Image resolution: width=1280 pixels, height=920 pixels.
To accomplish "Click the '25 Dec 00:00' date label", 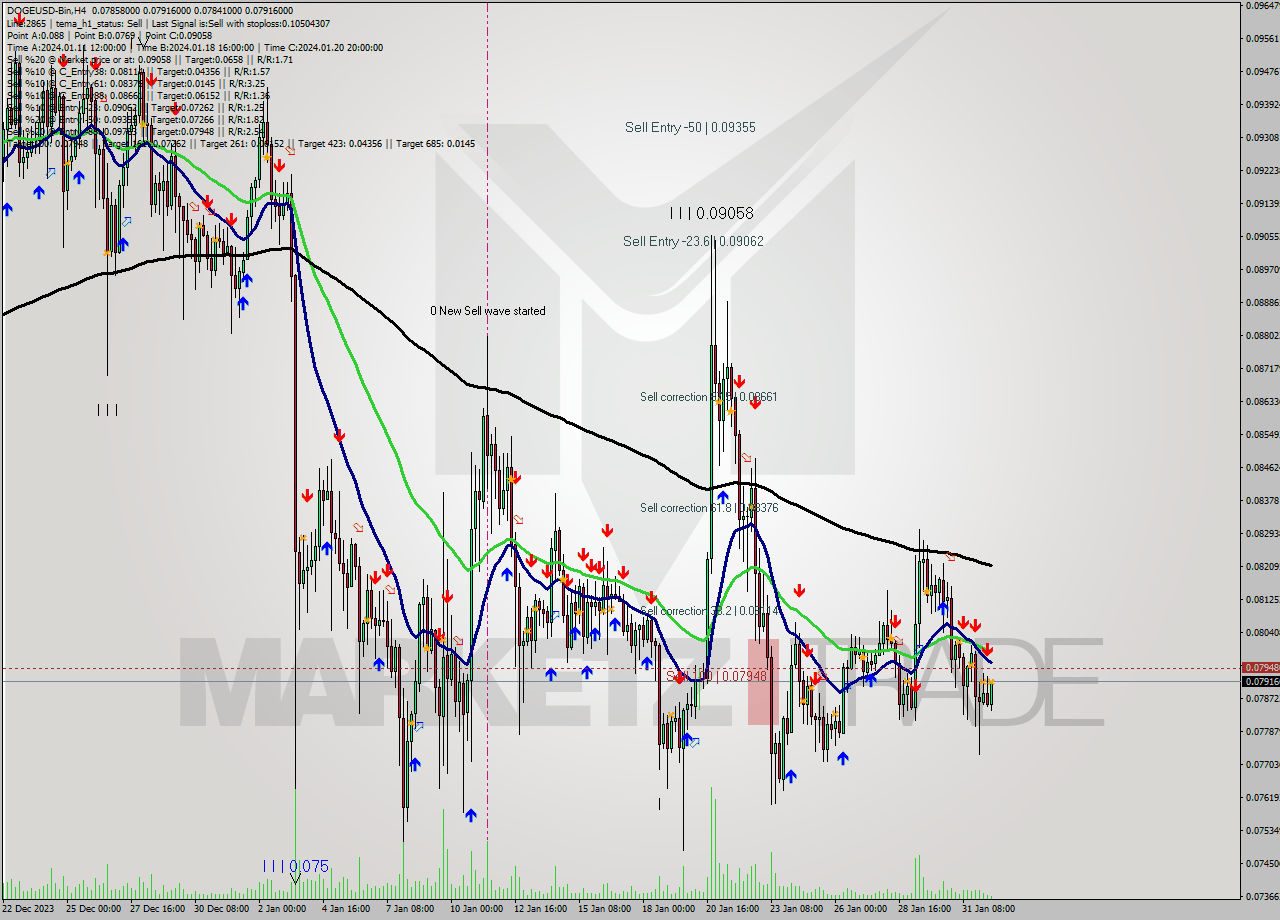I will point(92,909).
